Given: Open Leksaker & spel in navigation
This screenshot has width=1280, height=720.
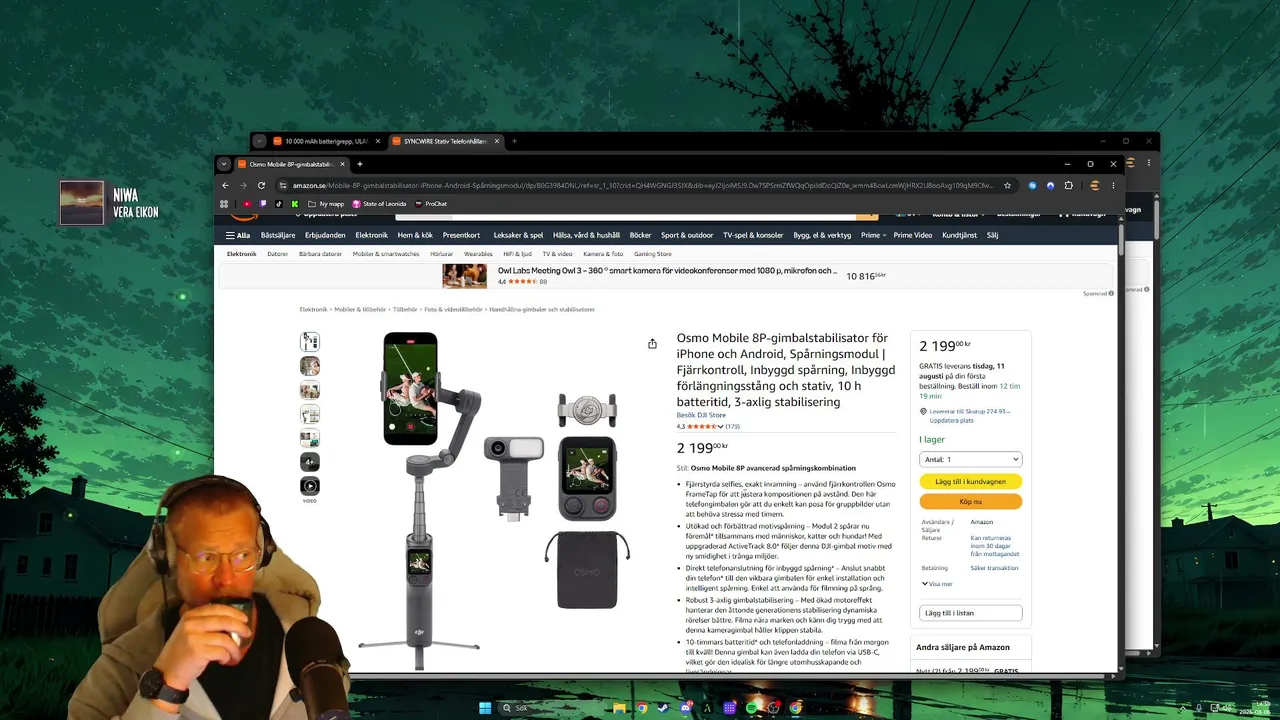Looking at the screenshot, I should tap(518, 235).
